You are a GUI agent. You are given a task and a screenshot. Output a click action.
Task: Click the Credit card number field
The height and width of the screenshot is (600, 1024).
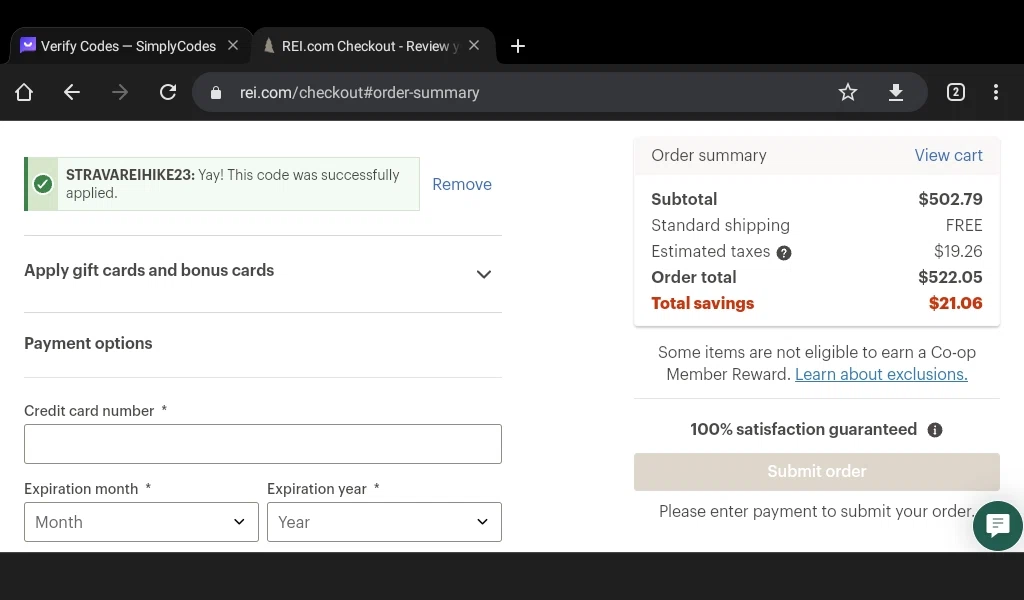[263, 444]
